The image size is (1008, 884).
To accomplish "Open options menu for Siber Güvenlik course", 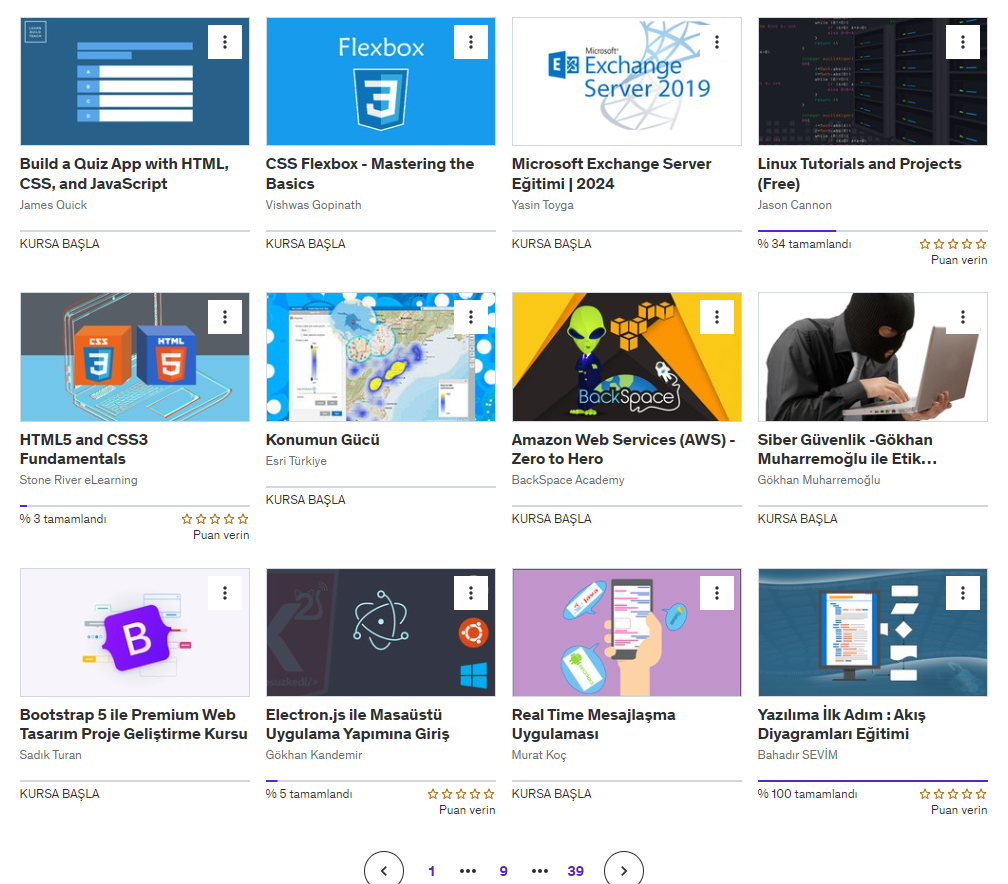I will tap(962, 317).
